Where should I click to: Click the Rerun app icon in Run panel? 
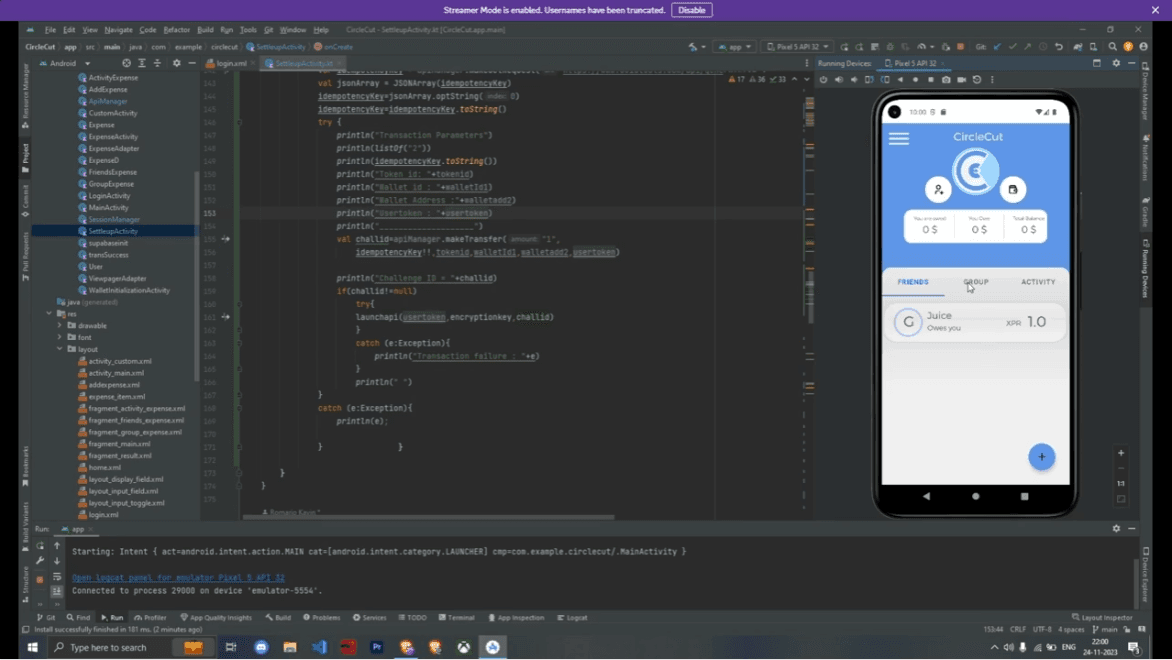click(40, 546)
